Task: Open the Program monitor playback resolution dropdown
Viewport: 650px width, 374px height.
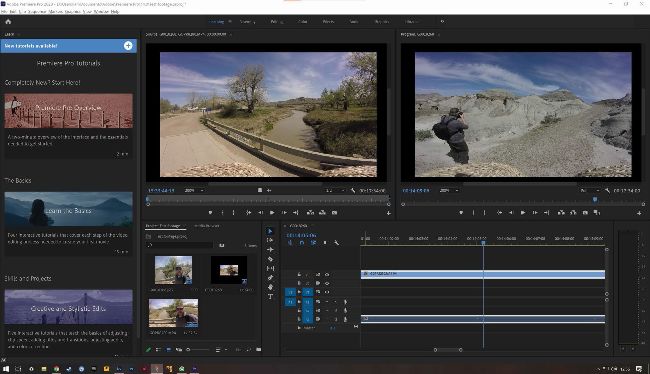Action: 589,191
